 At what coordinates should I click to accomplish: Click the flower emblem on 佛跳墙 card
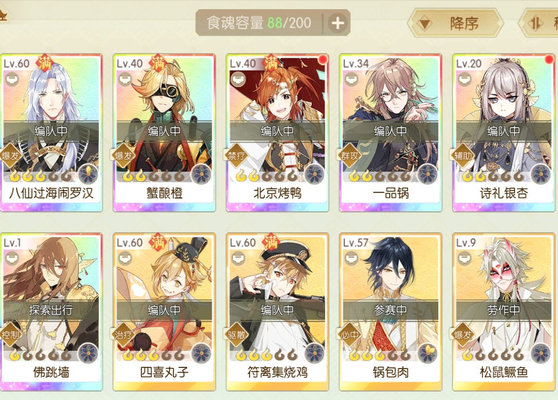coord(88,353)
